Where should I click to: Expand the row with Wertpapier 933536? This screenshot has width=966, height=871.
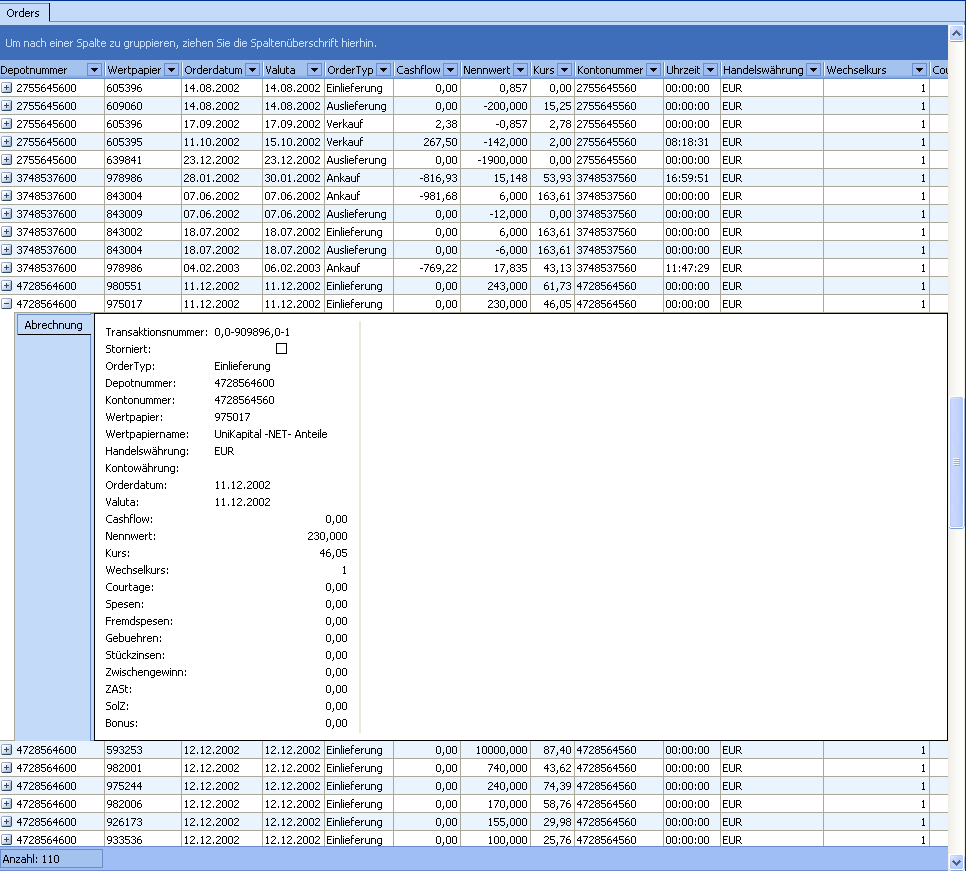coord(7,840)
